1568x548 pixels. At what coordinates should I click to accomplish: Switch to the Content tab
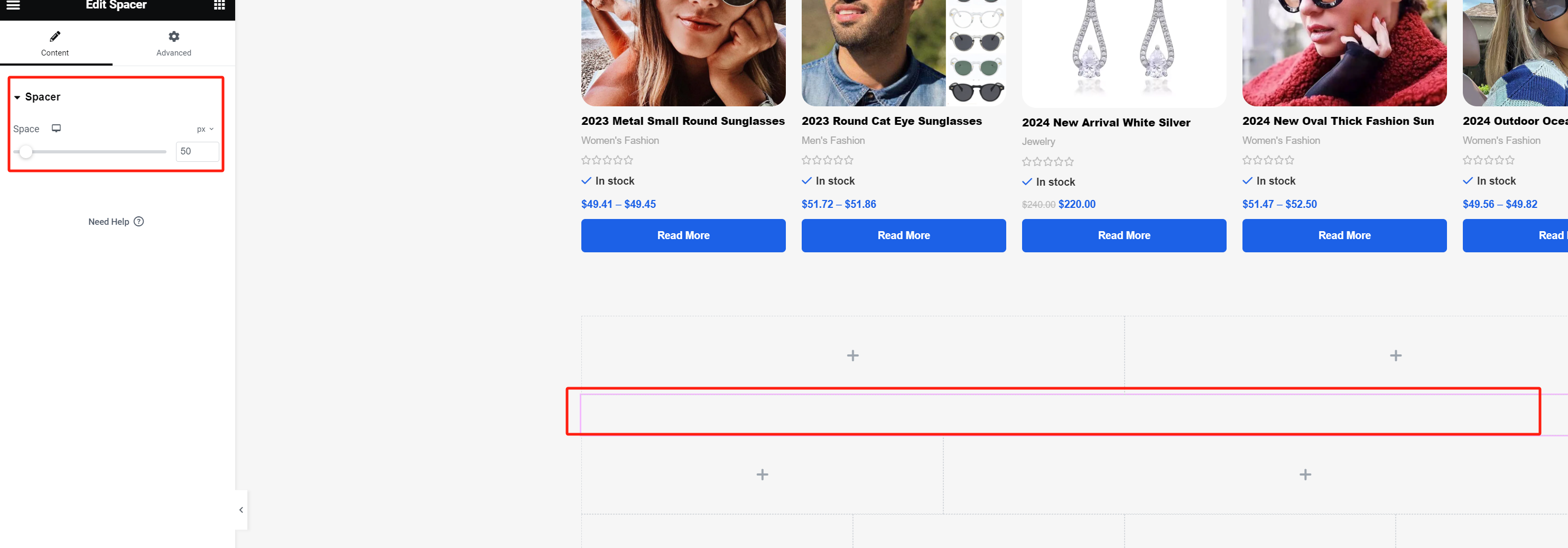pos(55,43)
